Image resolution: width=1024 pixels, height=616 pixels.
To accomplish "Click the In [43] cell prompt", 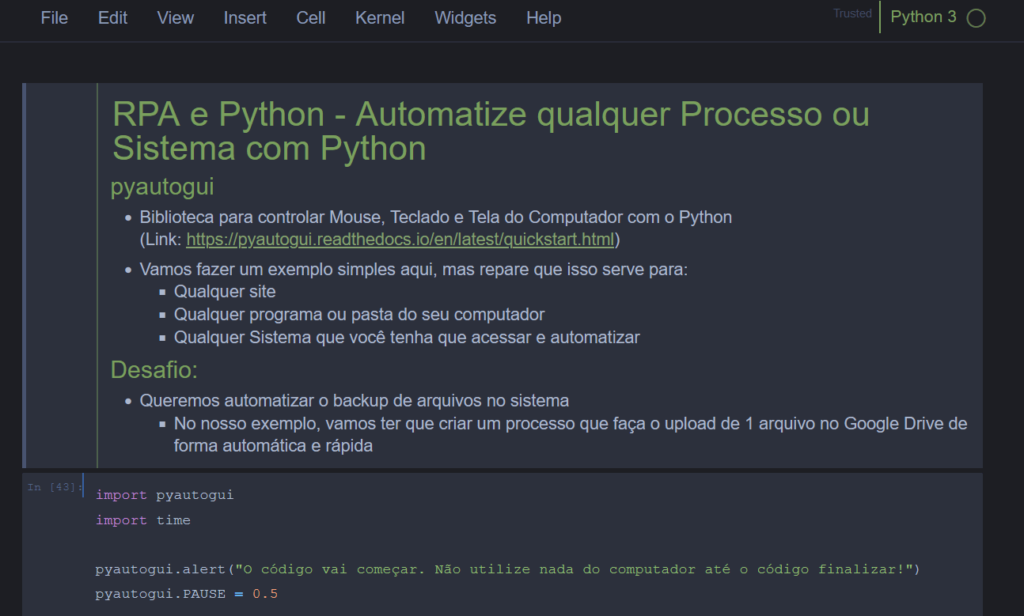I will click(55, 487).
